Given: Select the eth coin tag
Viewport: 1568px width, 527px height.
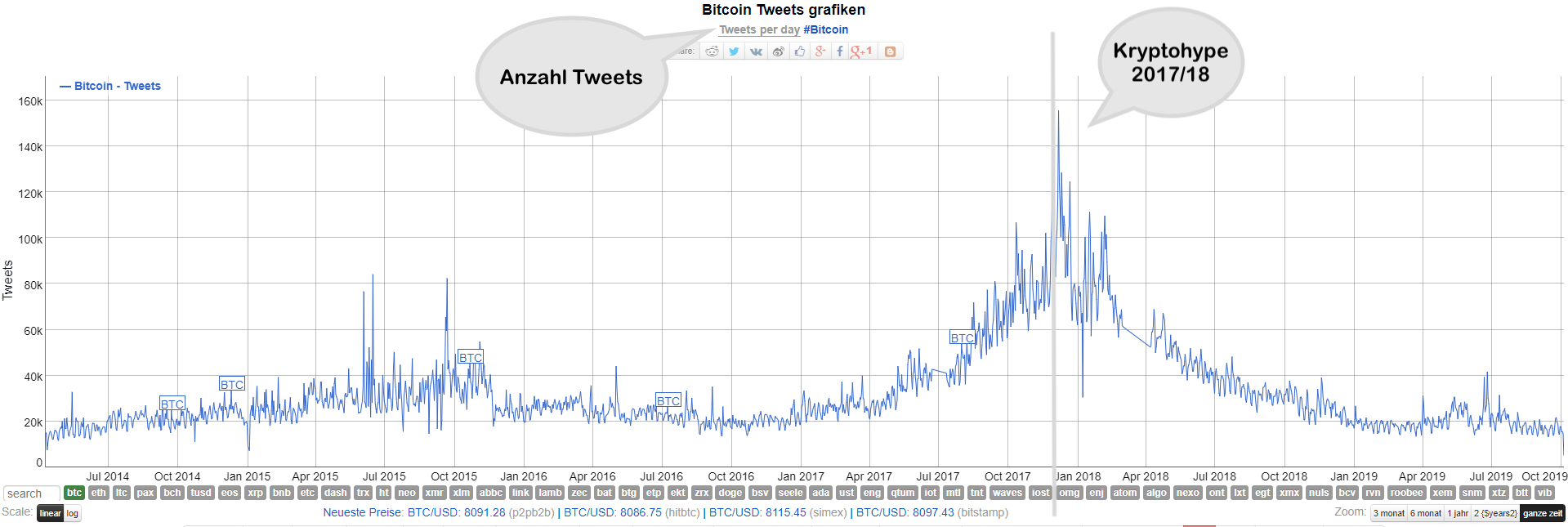Looking at the screenshot, I should pyautogui.click(x=98, y=493).
